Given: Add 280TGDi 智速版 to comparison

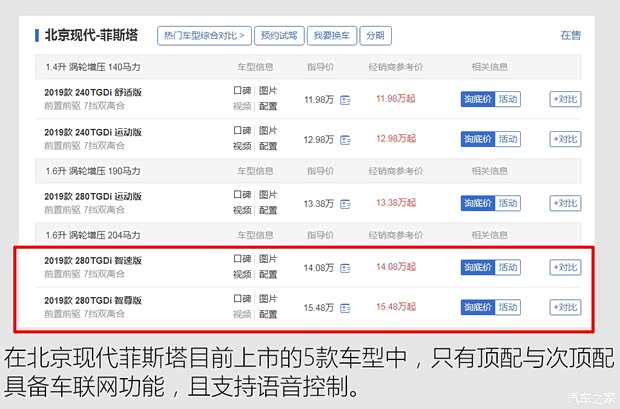Looking at the screenshot, I should coord(565,267).
